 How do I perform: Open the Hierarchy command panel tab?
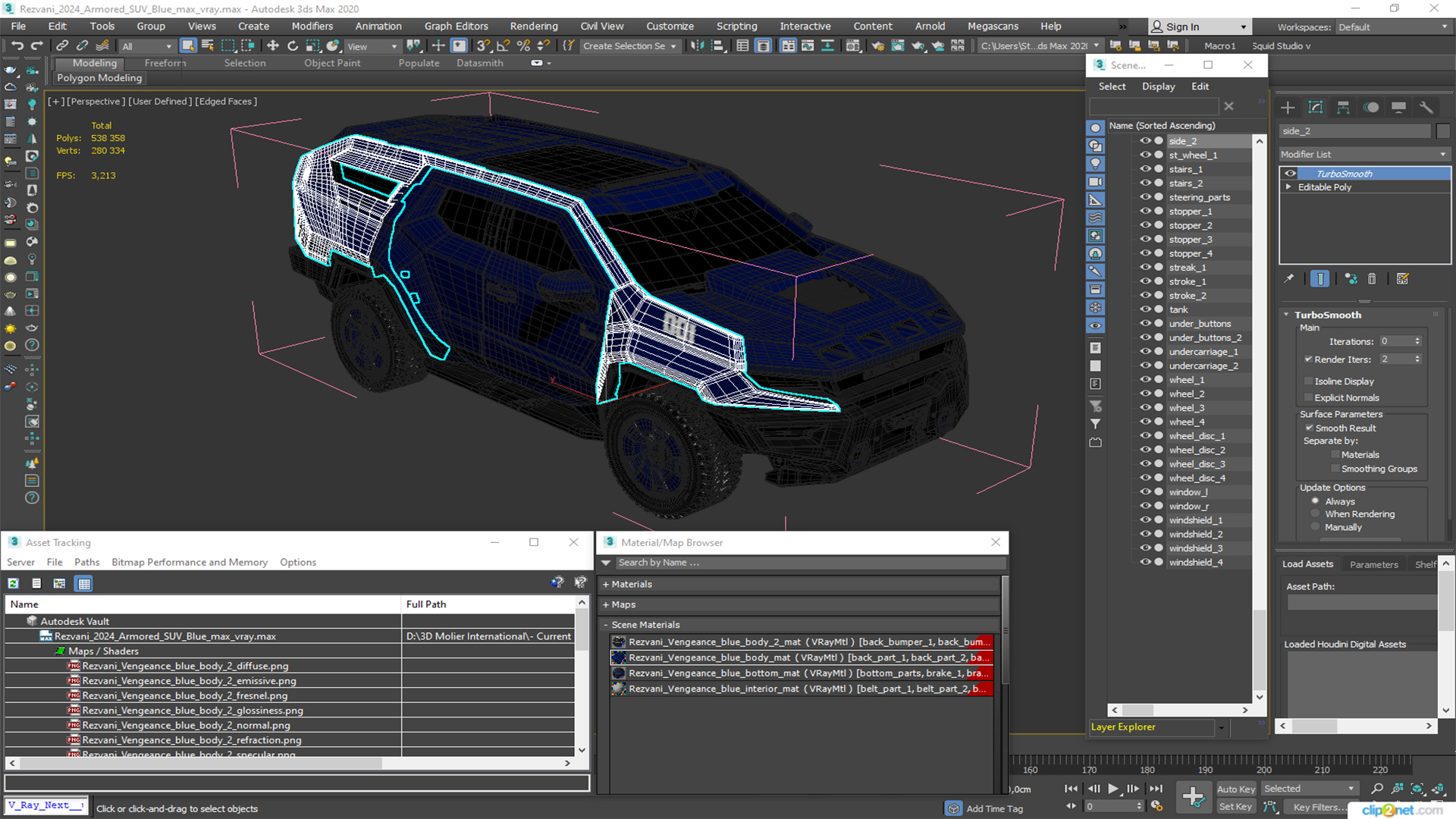[1343, 108]
